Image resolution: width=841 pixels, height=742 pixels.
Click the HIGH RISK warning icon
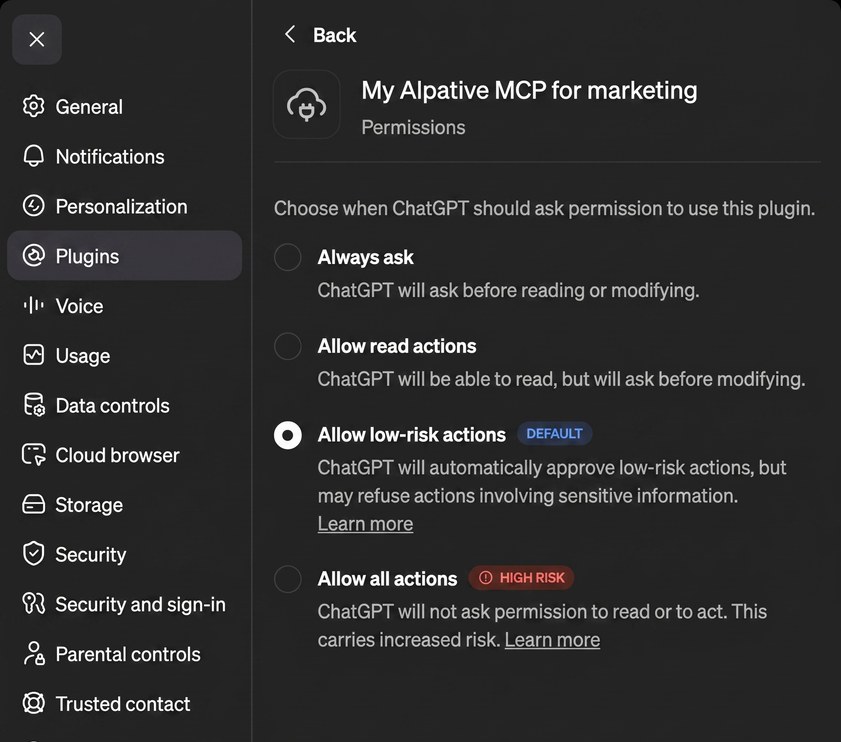pos(485,578)
